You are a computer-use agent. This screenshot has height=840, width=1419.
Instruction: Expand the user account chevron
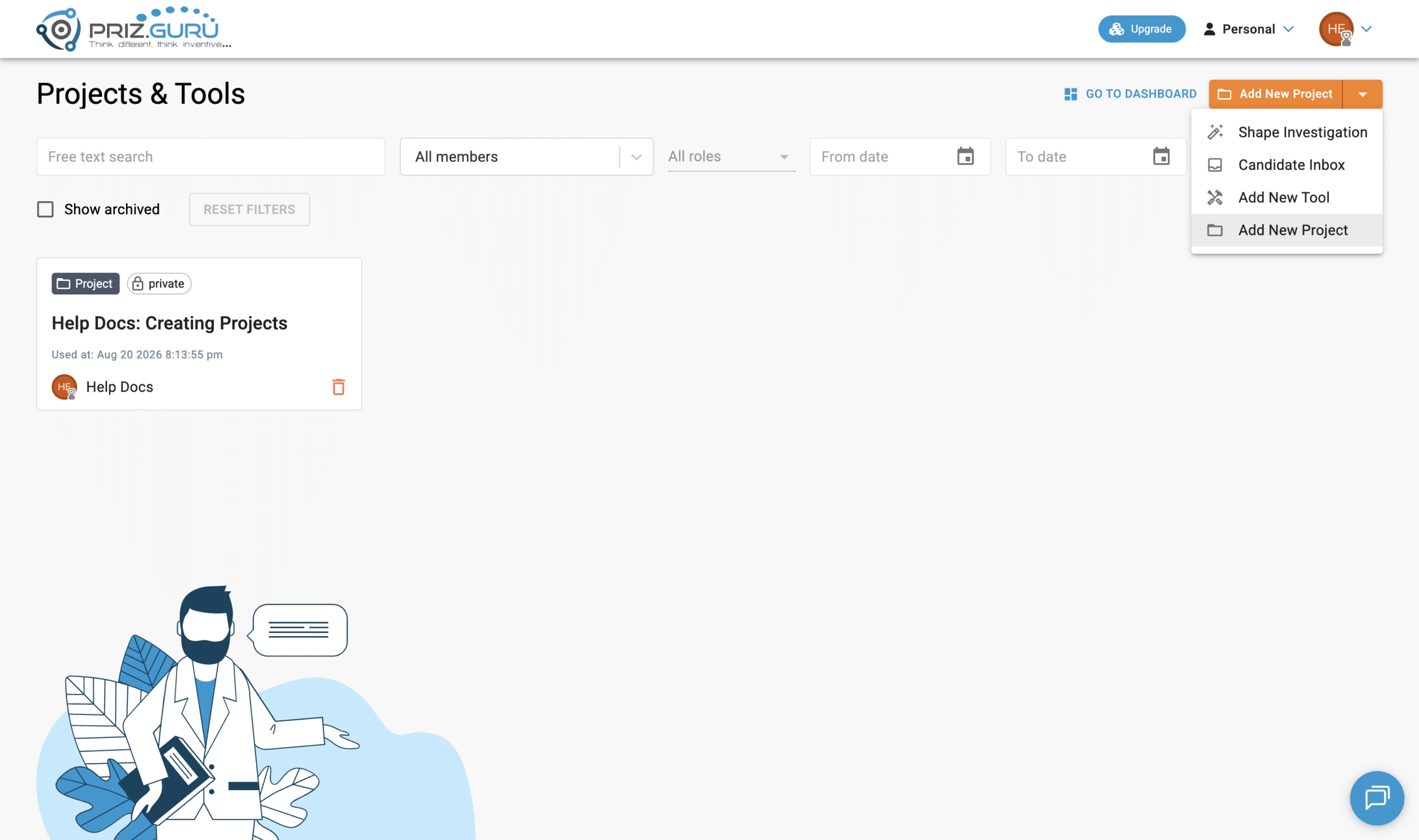[x=1366, y=29]
